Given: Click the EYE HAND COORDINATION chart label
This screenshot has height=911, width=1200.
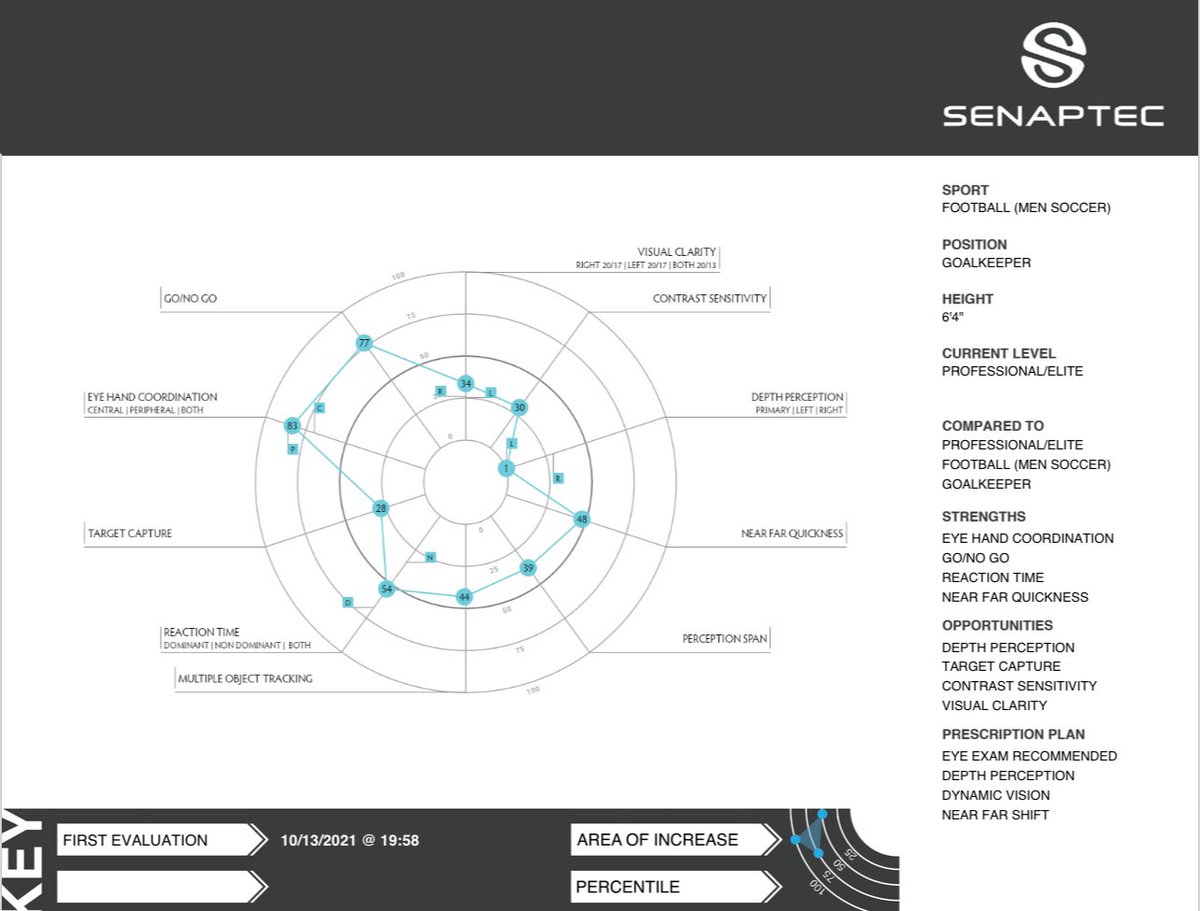Looking at the screenshot, I should pyautogui.click(x=152, y=397).
